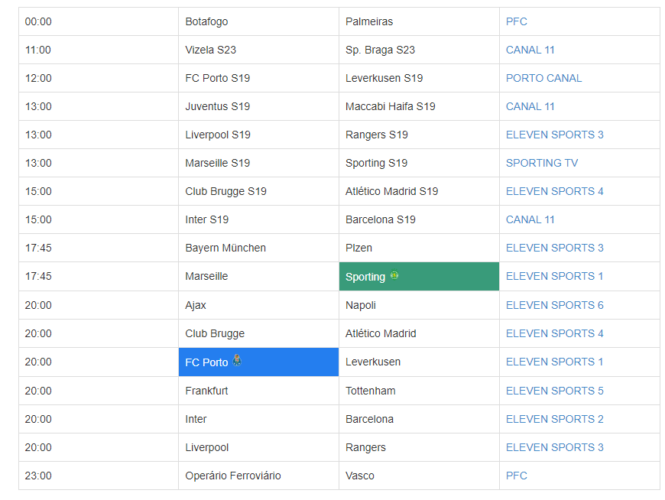Click the Juventus S19 cell
This screenshot has width=665, height=500.
pos(259,106)
